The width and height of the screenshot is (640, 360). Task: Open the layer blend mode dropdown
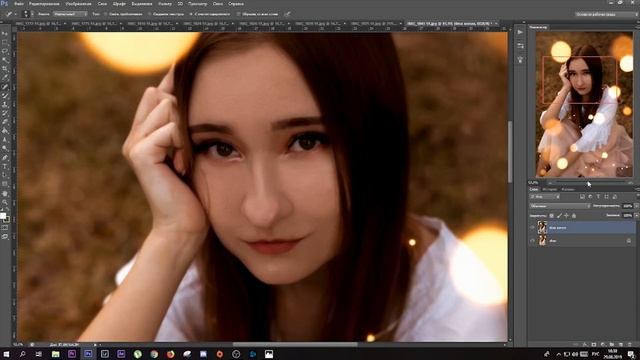point(560,206)
